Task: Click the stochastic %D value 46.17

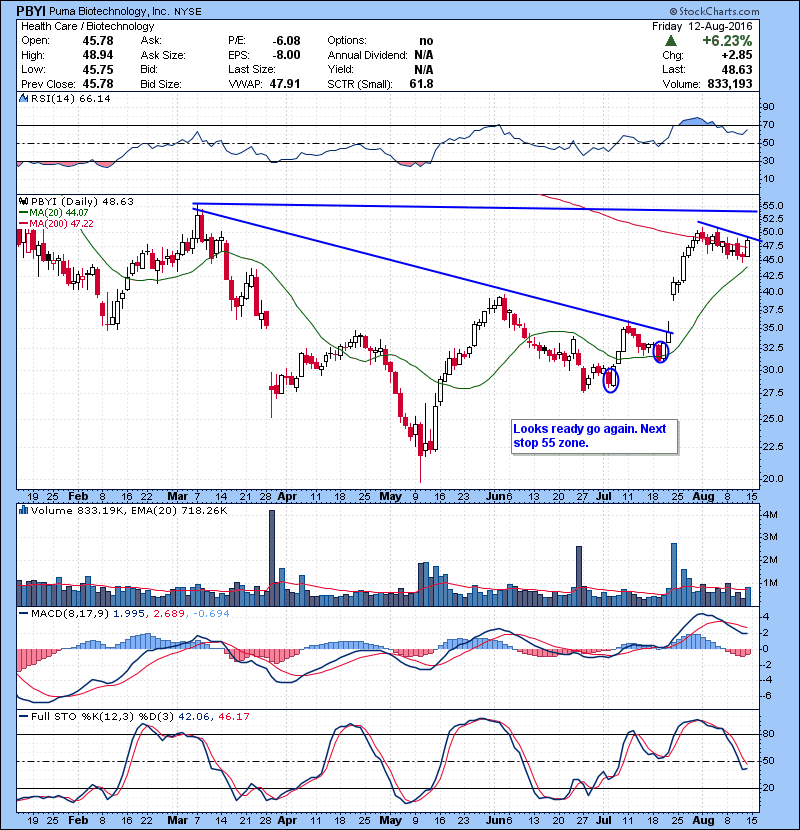Action: [x=233, y=717]
